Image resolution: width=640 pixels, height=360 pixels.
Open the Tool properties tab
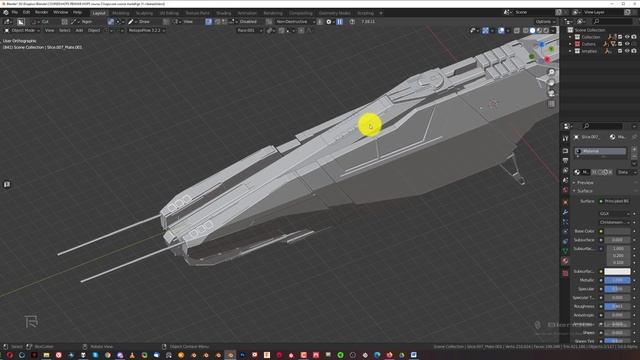click(x=565, y=139)
